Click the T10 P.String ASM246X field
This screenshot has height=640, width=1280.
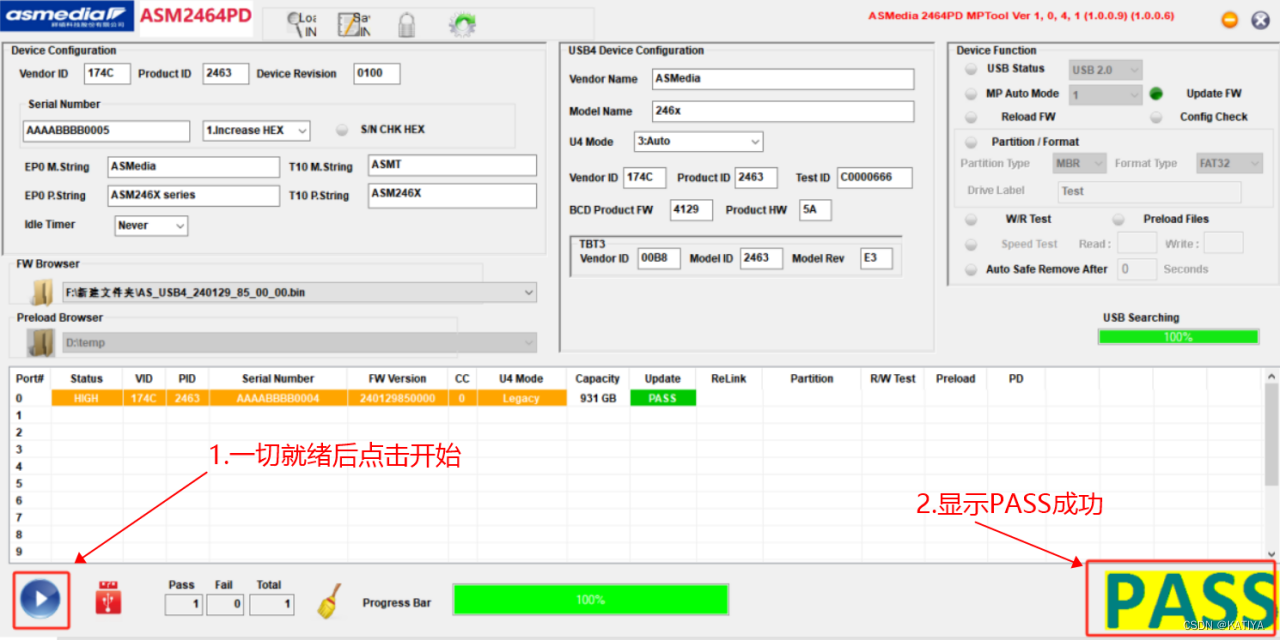[x=452, y=195]
